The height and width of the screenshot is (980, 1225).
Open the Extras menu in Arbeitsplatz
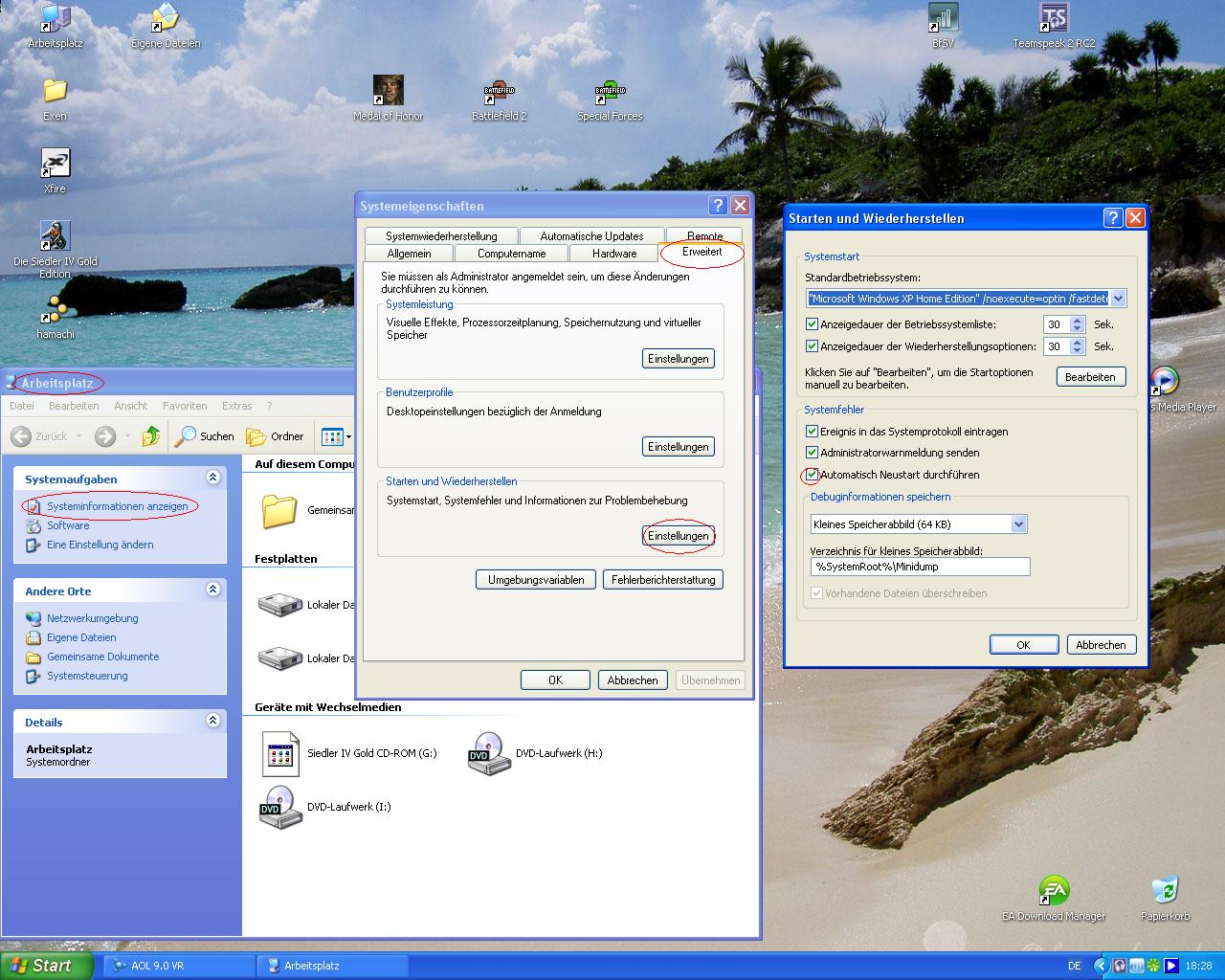point(236,406)
